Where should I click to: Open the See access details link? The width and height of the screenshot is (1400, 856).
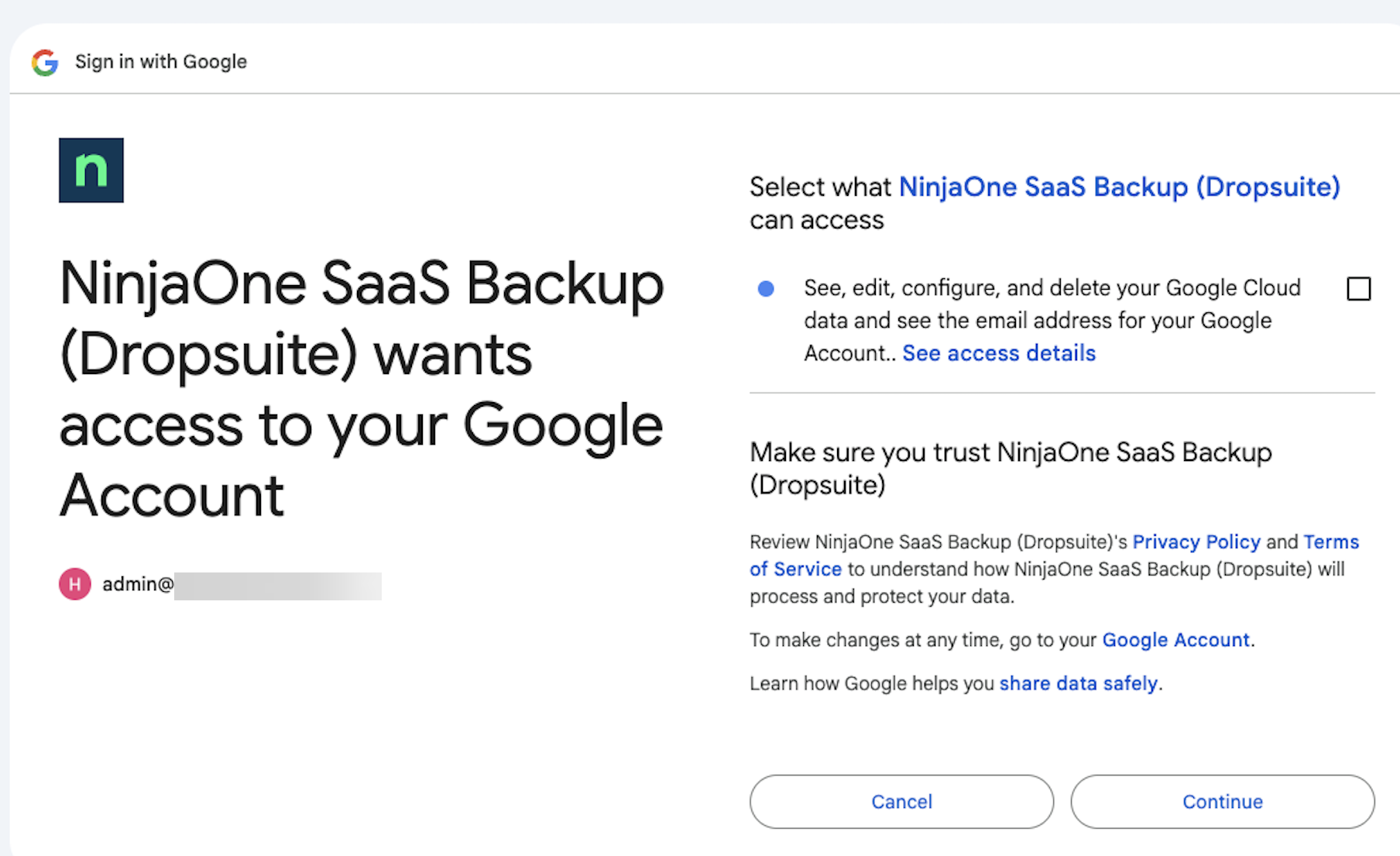[x=999, y=353]
